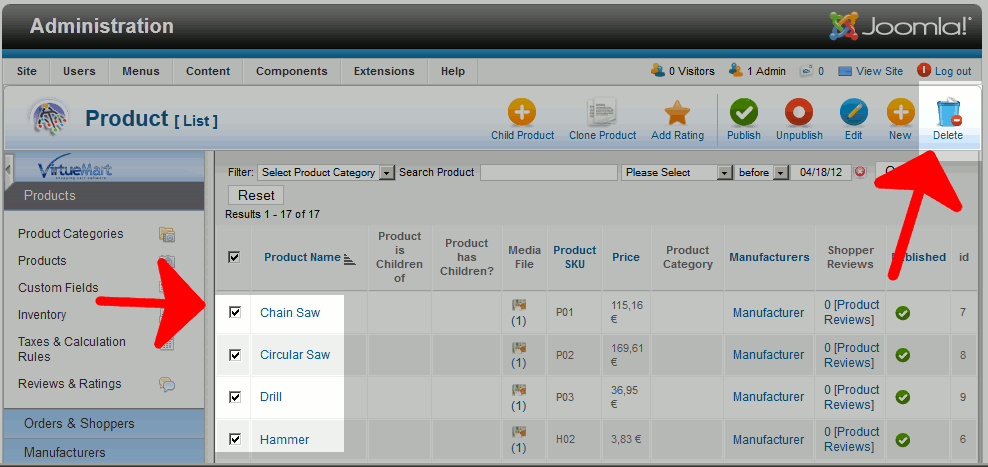Toggle the Drill row checkbox
The height and width of the screenshot is (467, 988).
(235, 396)
